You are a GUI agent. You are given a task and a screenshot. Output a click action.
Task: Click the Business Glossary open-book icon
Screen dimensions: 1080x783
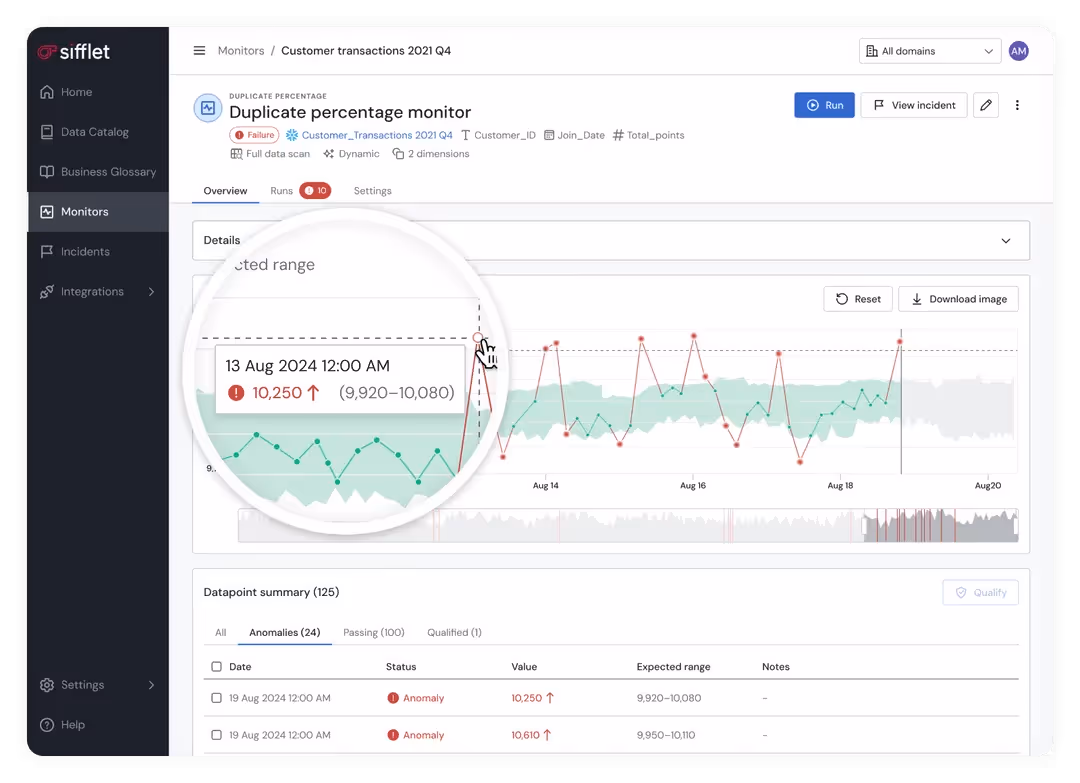[47, 171]
